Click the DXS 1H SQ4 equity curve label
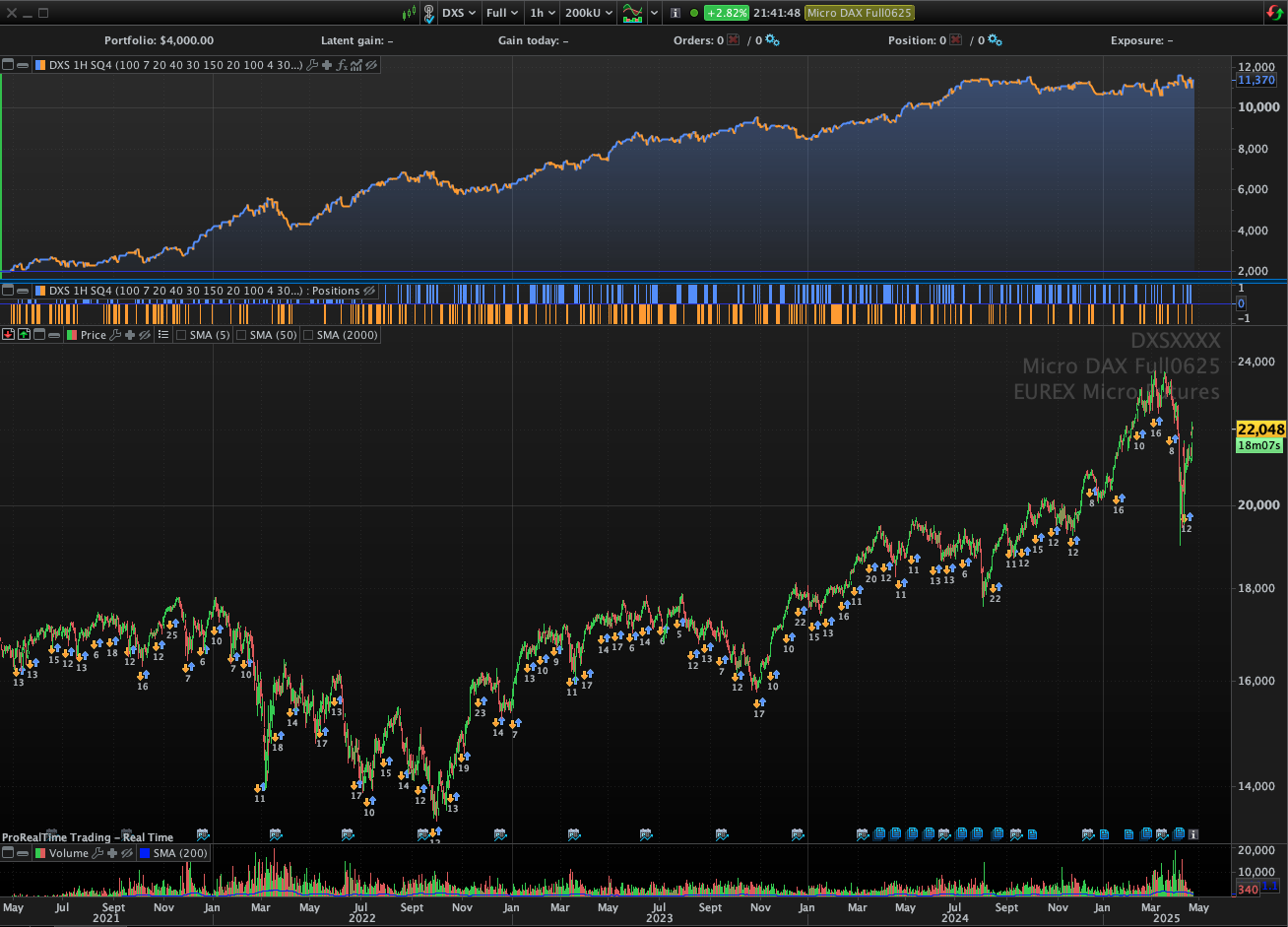The width and height of the screenshot is (1288, 927). click(x=175, y=65)
